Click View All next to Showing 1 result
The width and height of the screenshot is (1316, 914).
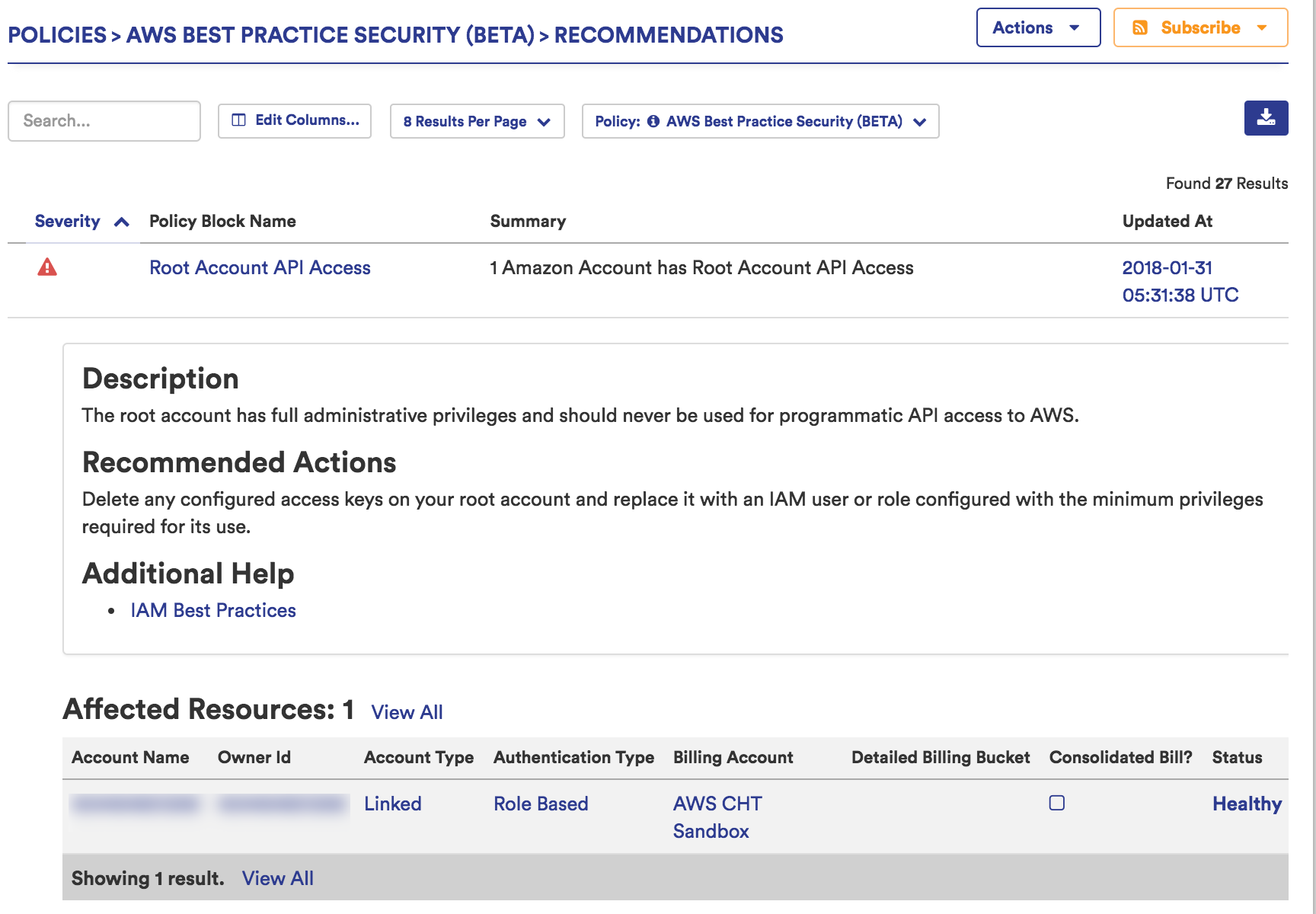[x=277, y=878]
